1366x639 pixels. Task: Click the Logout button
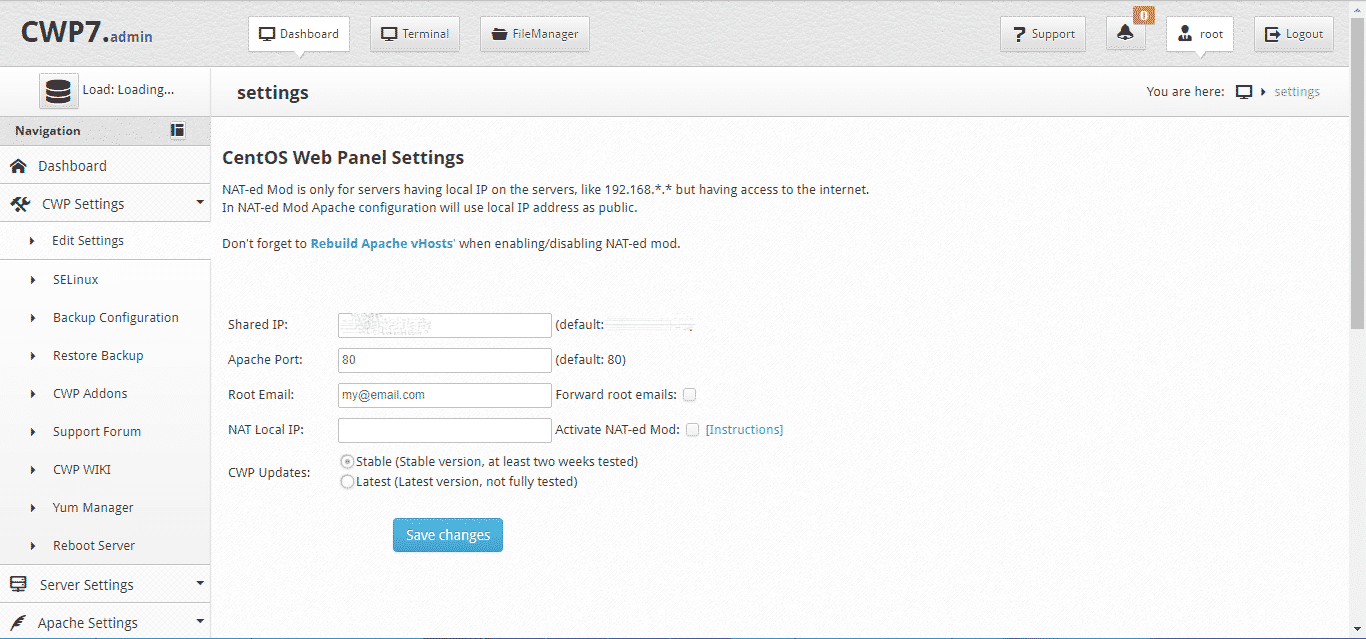point(1294,34)
